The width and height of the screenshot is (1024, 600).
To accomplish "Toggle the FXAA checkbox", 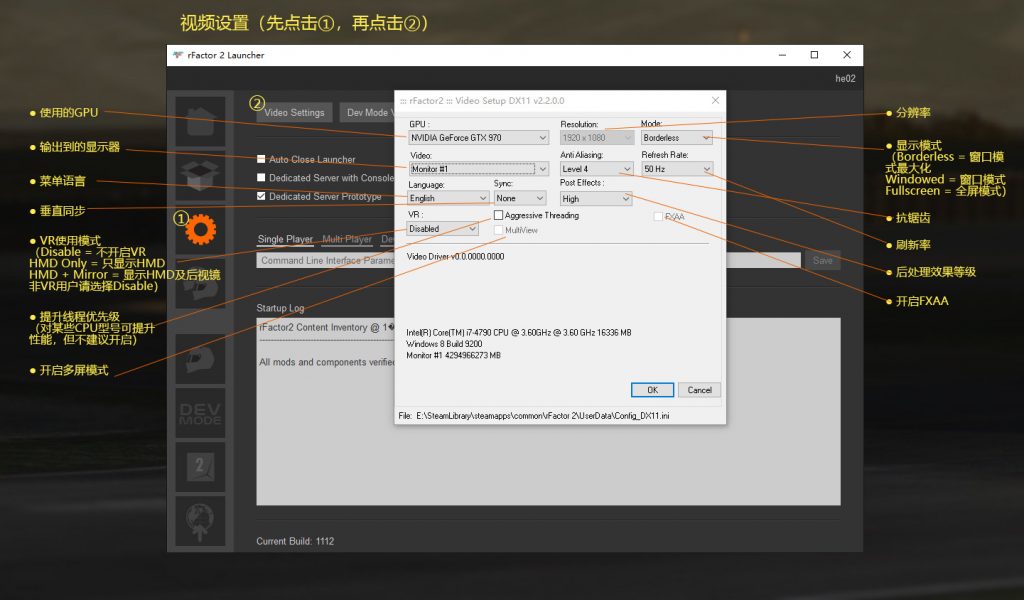I will (658, 216).
